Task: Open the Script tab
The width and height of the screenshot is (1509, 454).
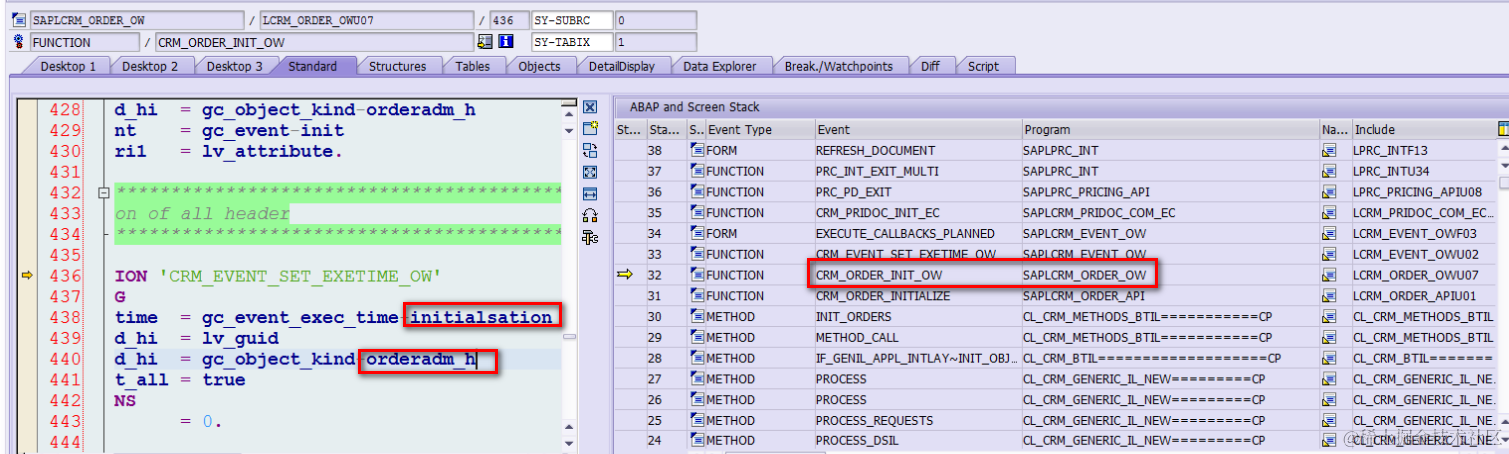Action: click(x=983, y=66)
